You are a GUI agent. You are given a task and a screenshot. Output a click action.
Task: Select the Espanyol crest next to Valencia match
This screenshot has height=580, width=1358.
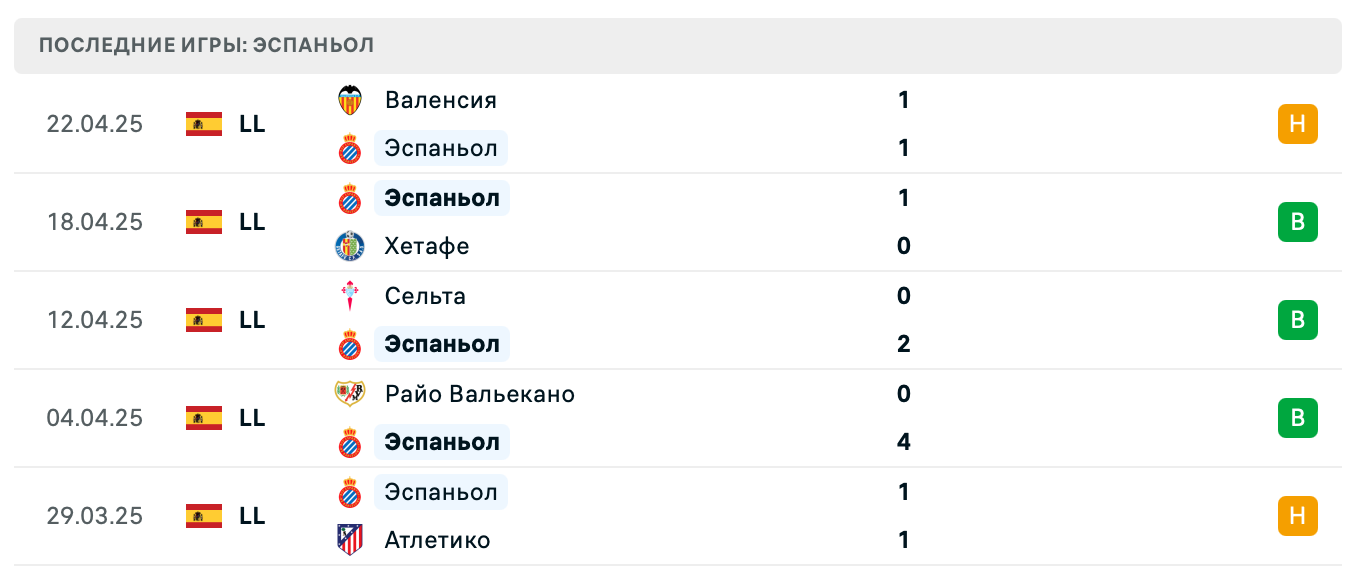[352, 147]
